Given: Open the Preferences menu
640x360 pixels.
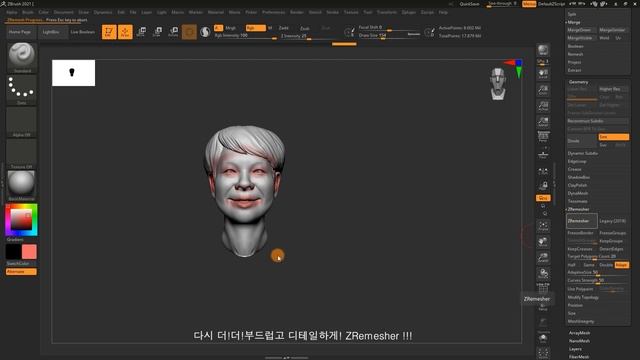Looking at the screenshot, I should (273, 12).
